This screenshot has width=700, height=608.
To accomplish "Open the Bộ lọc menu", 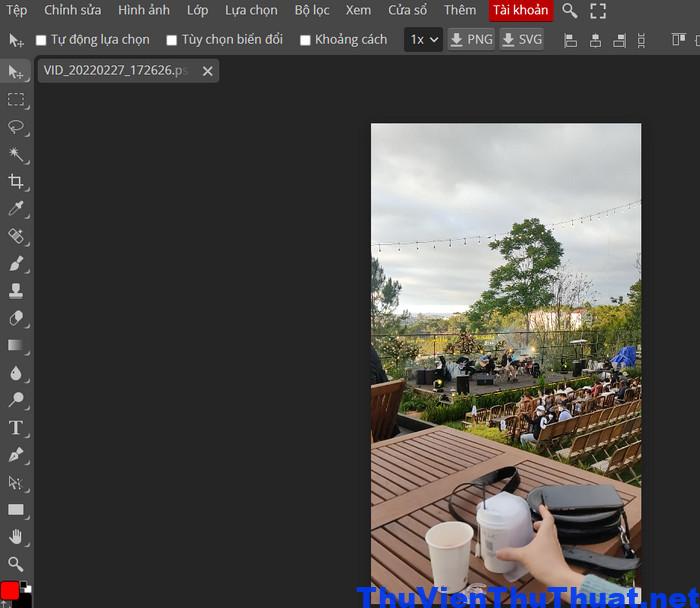I will click(312, 10).
